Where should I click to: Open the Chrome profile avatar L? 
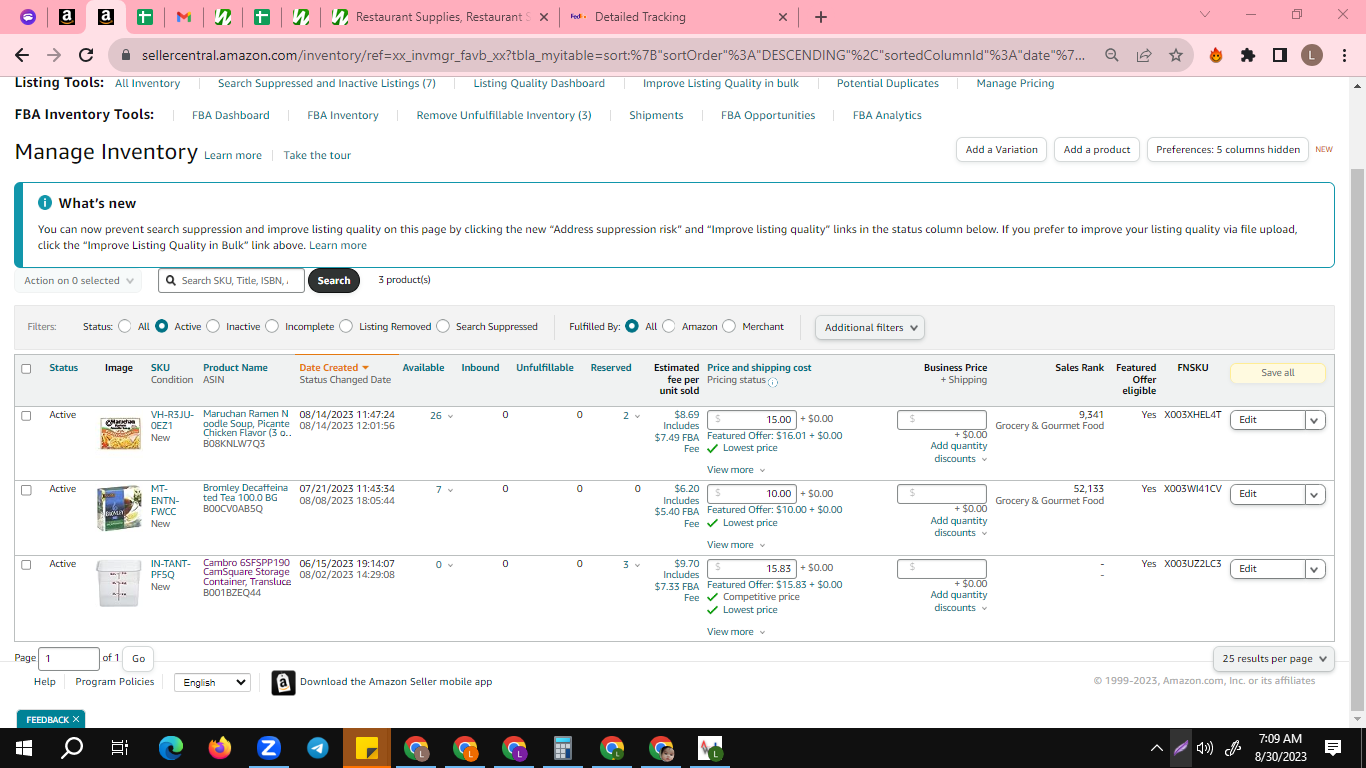[1311, 56]
